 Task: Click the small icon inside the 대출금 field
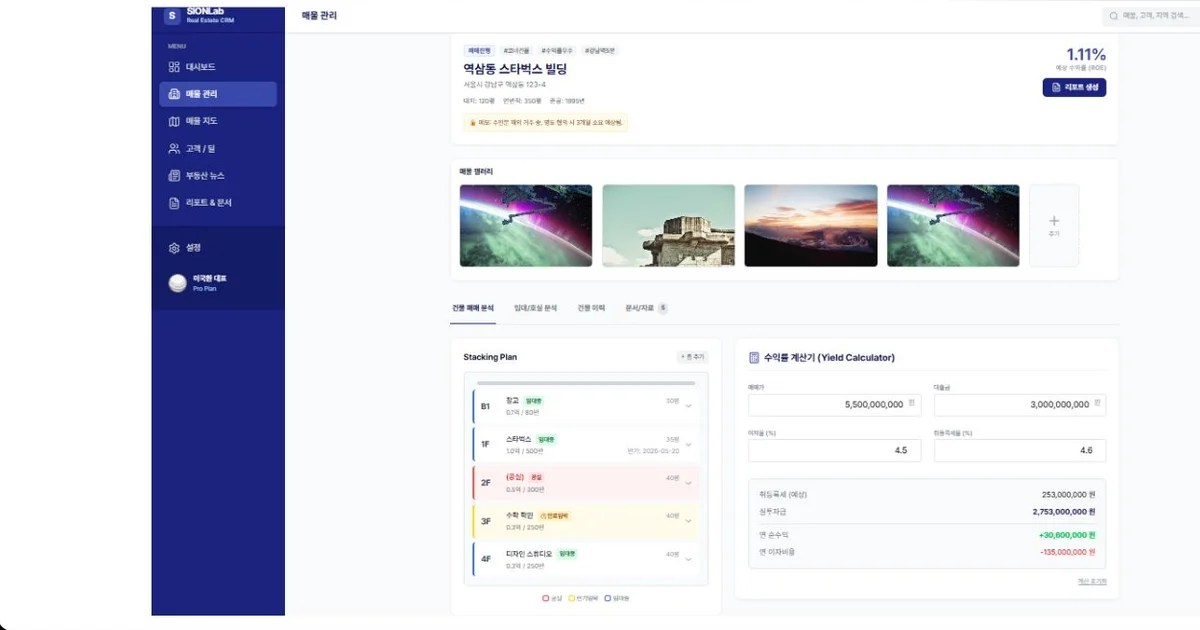[1097, 404]
